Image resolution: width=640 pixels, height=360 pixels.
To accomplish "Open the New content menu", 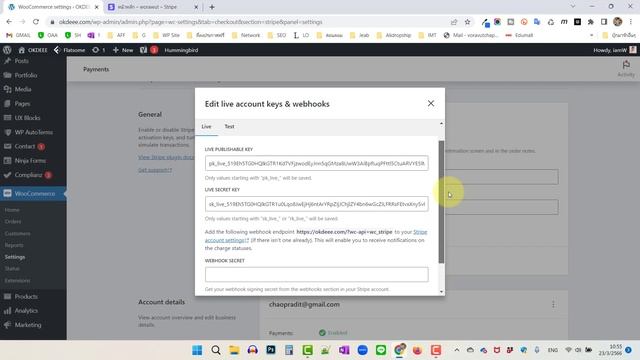I will [123, 50].
